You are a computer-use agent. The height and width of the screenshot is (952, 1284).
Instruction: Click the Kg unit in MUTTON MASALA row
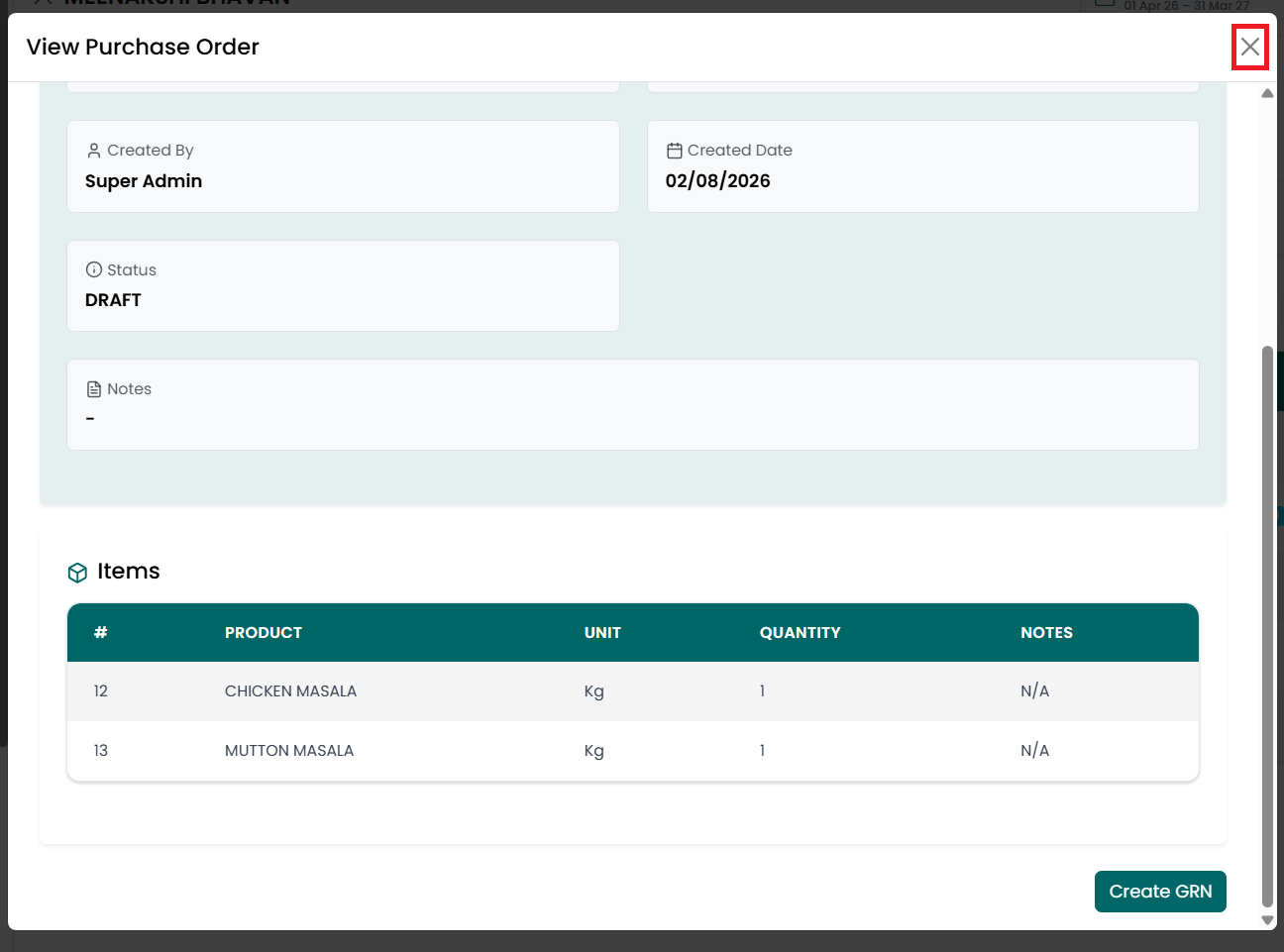pos(594,751)
